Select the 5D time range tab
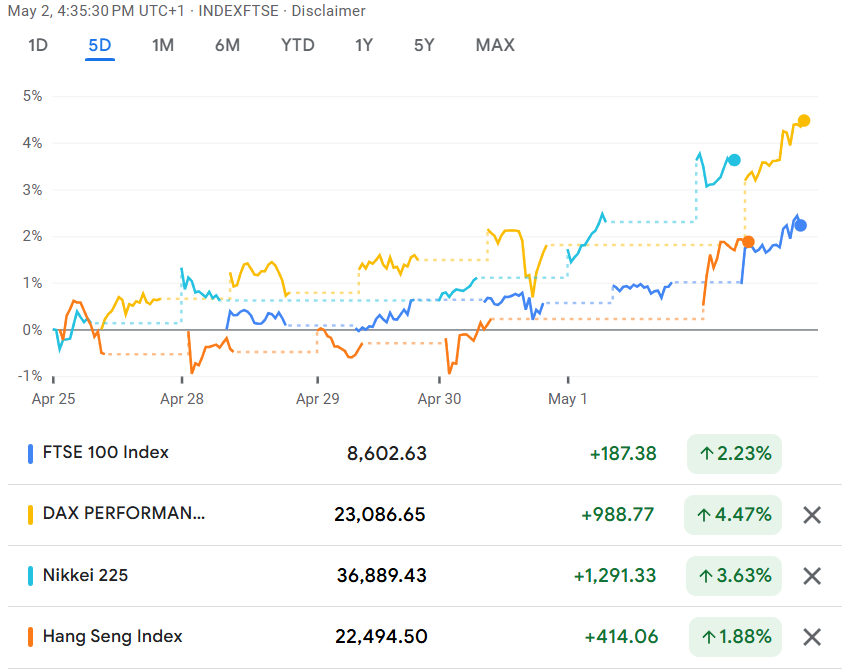Viewport: 854px width, 669px height. coord(100,45)
